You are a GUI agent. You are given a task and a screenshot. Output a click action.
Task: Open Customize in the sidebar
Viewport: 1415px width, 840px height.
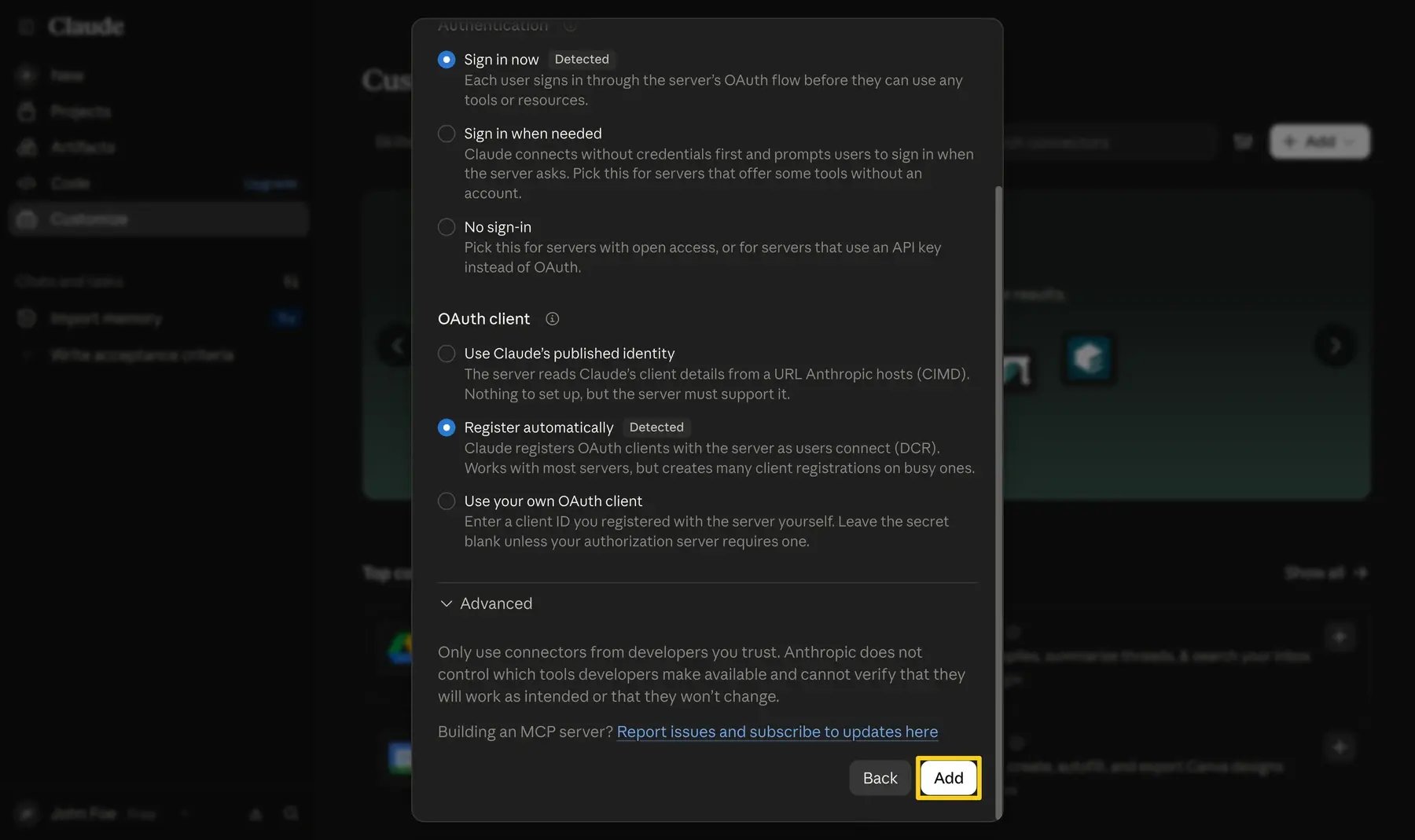tap(157, 219)
